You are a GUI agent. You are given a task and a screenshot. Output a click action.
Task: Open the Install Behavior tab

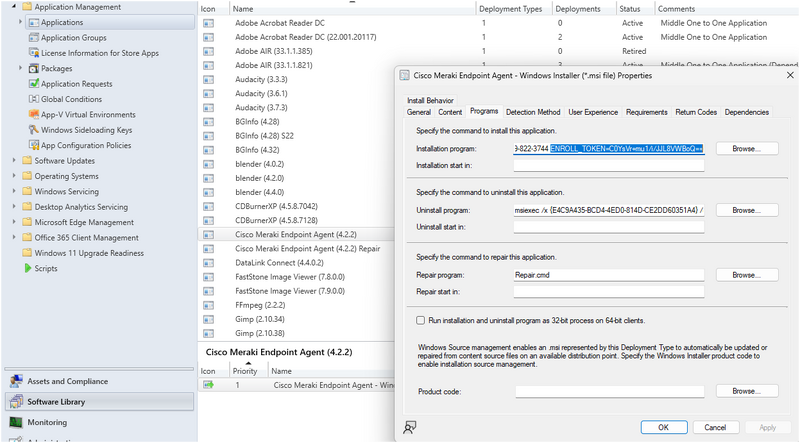click(x=430, y=101)
